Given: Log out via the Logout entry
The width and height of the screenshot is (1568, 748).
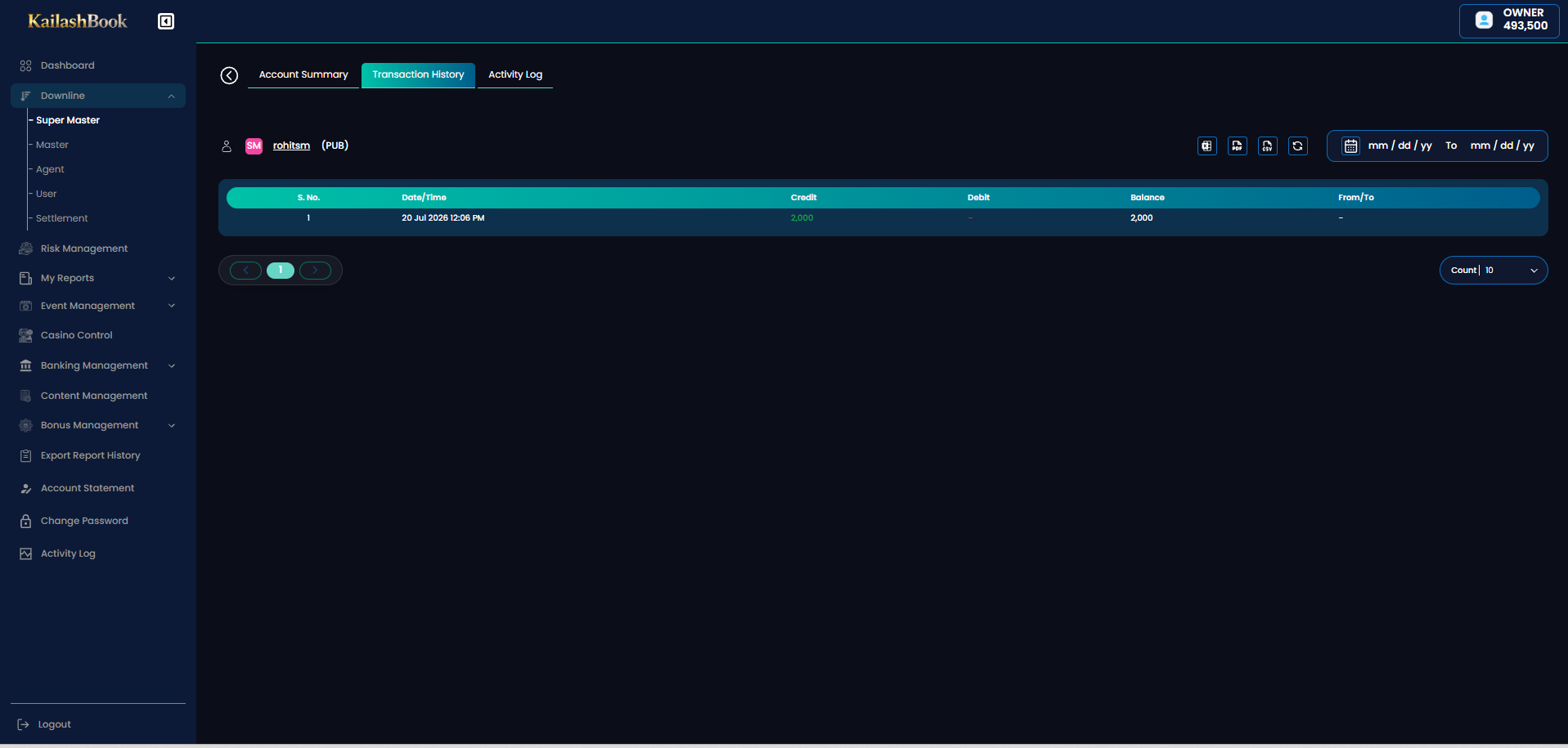Looking at the screenshot, I should pos(54,724).
